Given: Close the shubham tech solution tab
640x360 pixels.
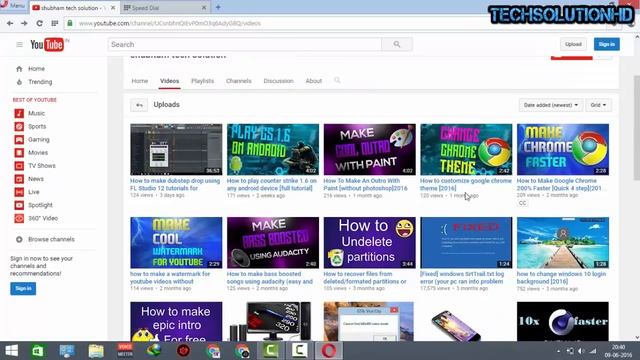Looking at the screenshot, I should [x=113, y=8].
